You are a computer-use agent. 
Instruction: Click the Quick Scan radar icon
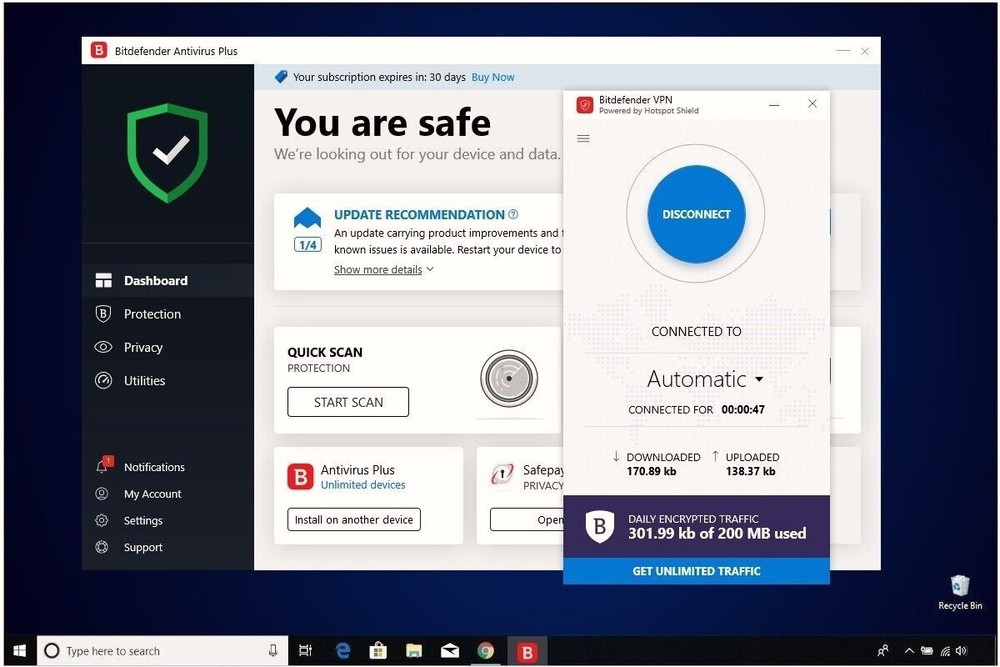510,379
